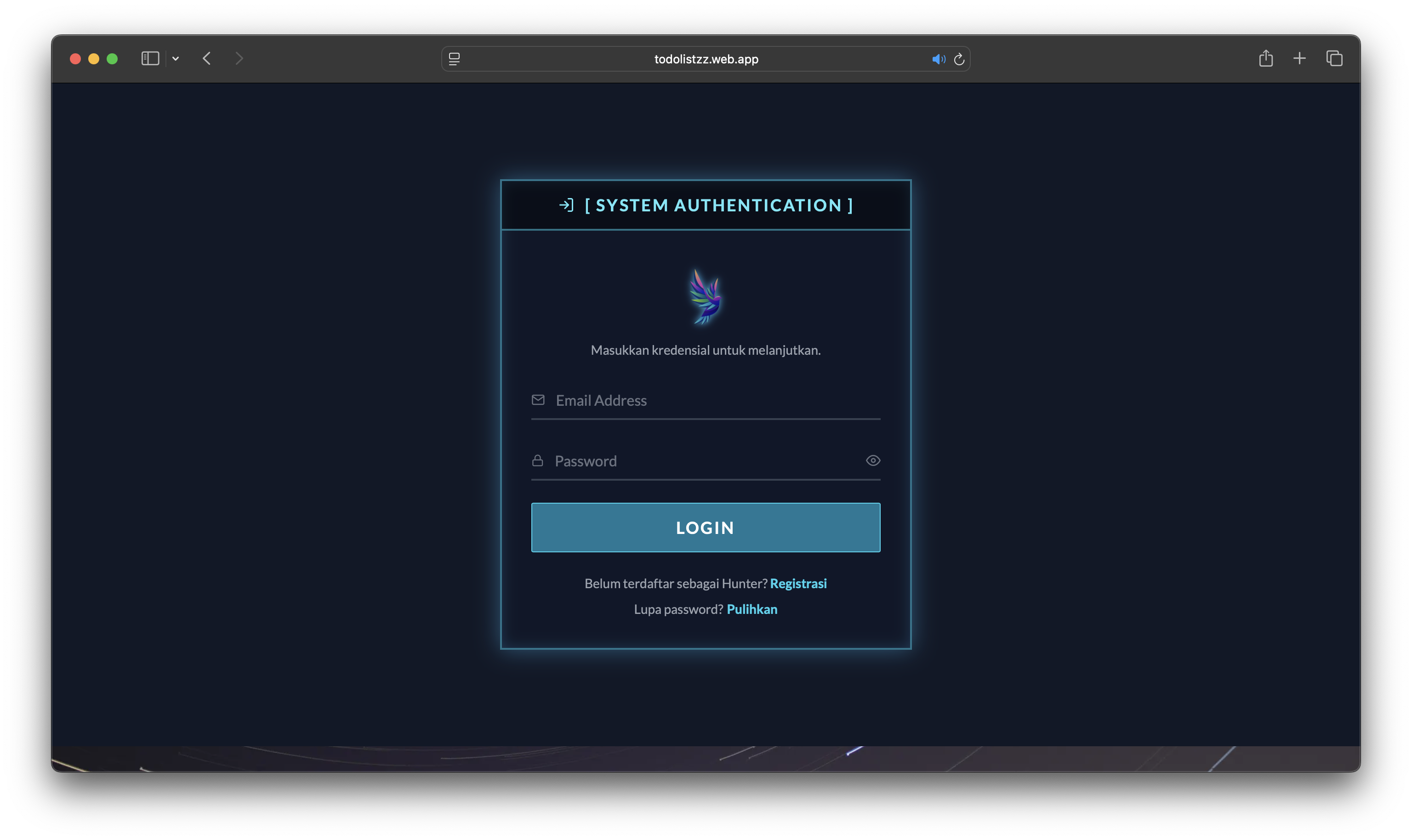
Task: Click 'Belum terdaftar sebagai Hunter?' text
Action: [x=675, y=583]
